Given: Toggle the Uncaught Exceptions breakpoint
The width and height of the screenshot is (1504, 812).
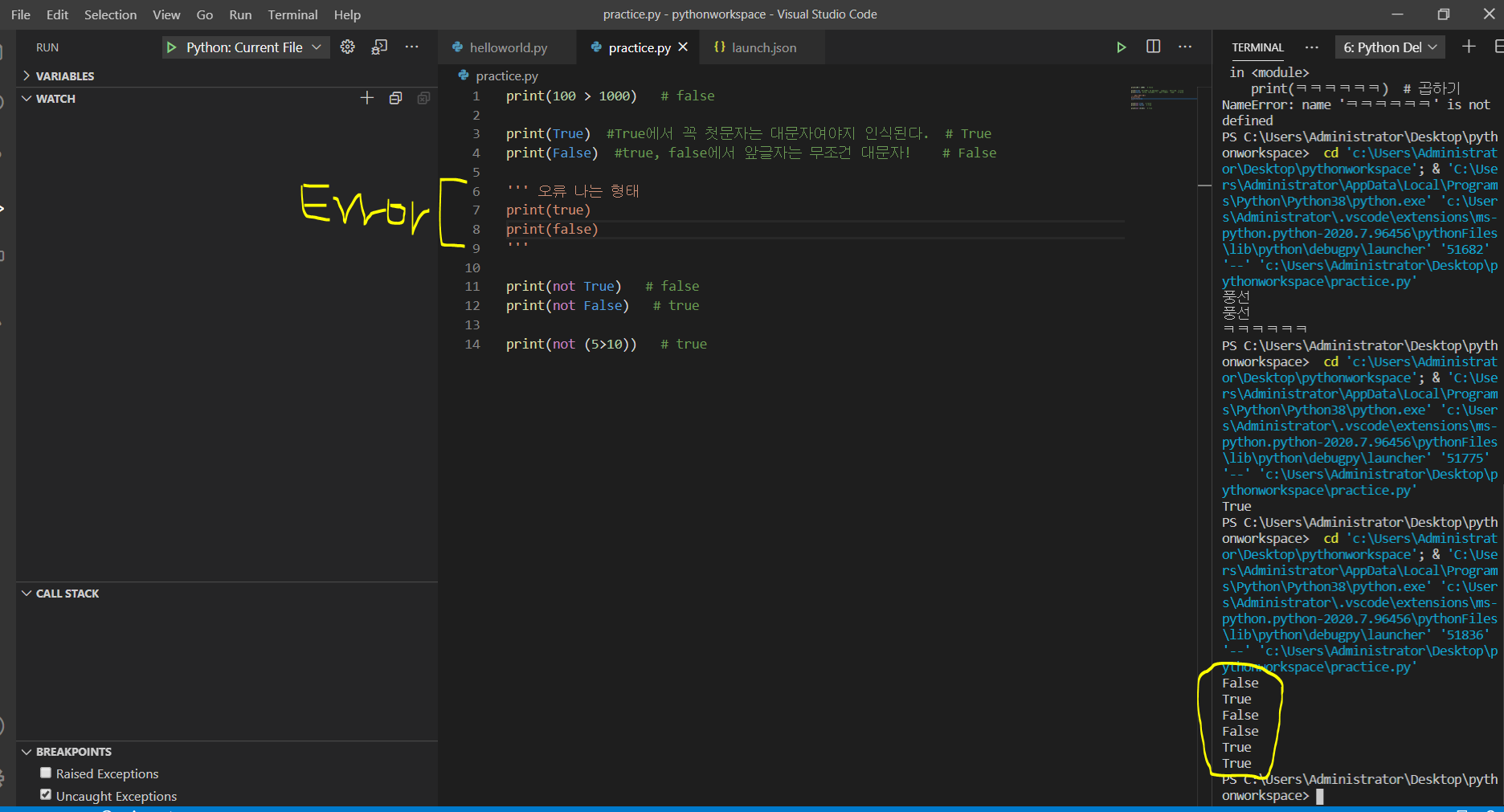Looking at the screenshot, I should (46, 795).
